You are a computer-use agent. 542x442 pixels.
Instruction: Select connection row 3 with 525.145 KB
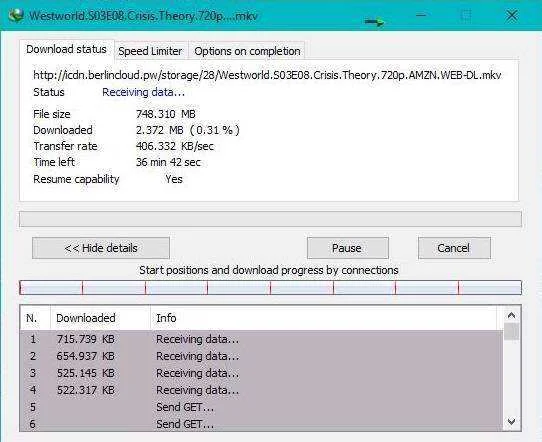(262, 373)
